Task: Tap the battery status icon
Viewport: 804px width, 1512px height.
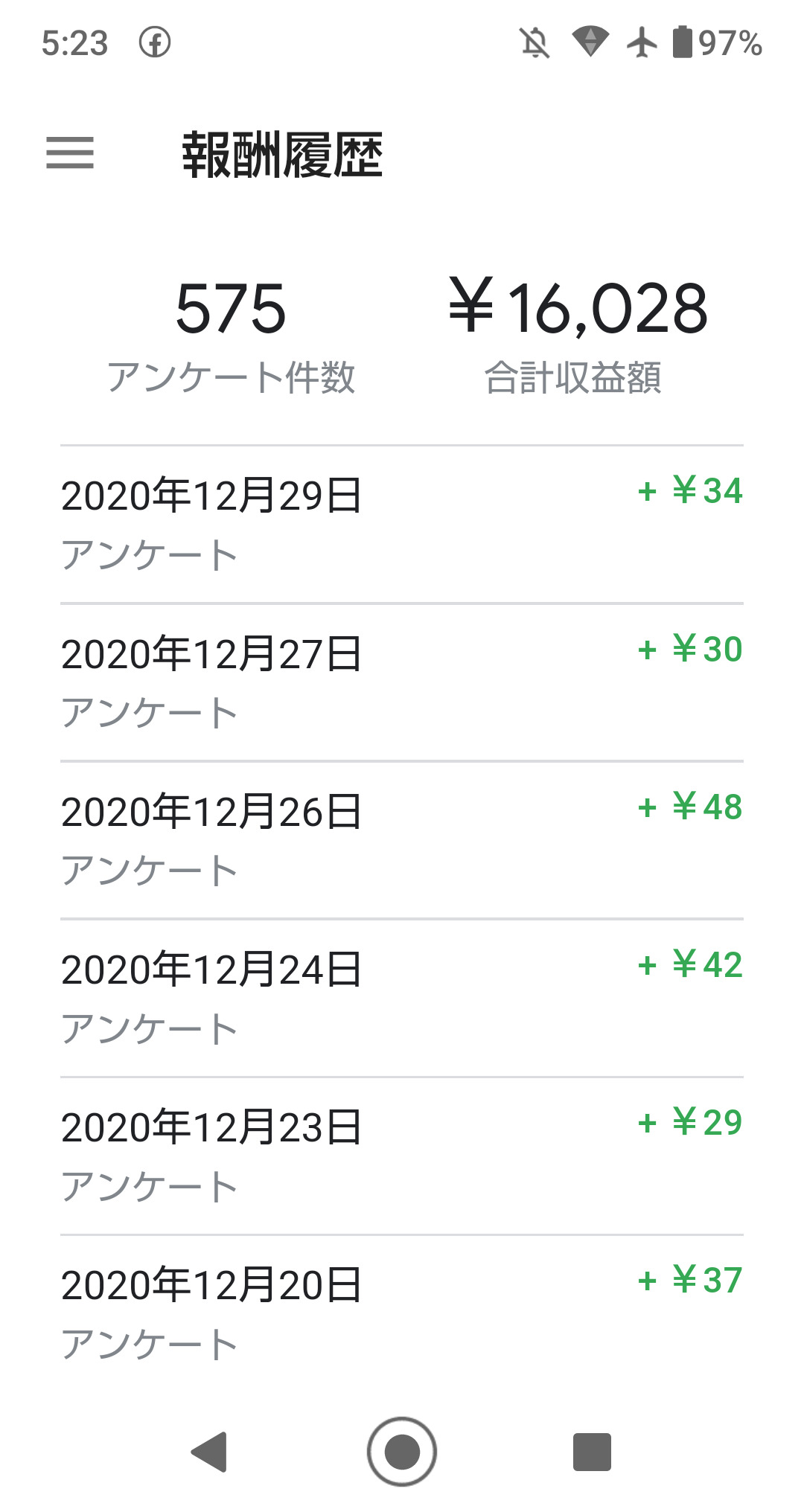Action: click(682, 42)
